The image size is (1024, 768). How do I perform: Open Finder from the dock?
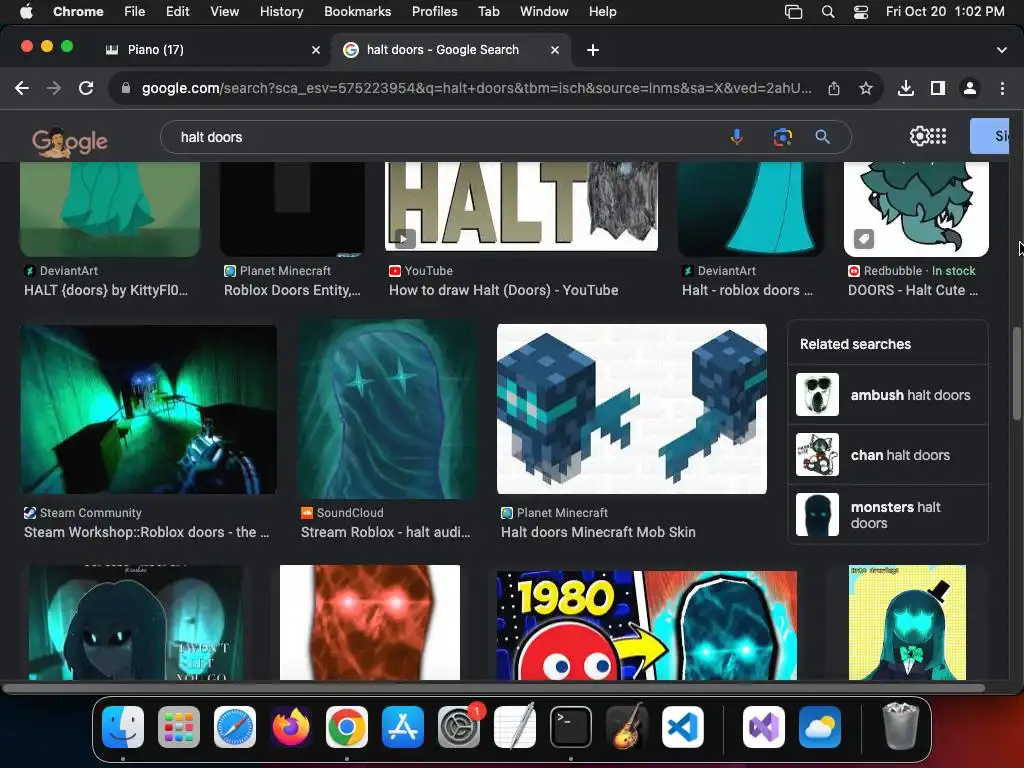[x=123, y=727]
